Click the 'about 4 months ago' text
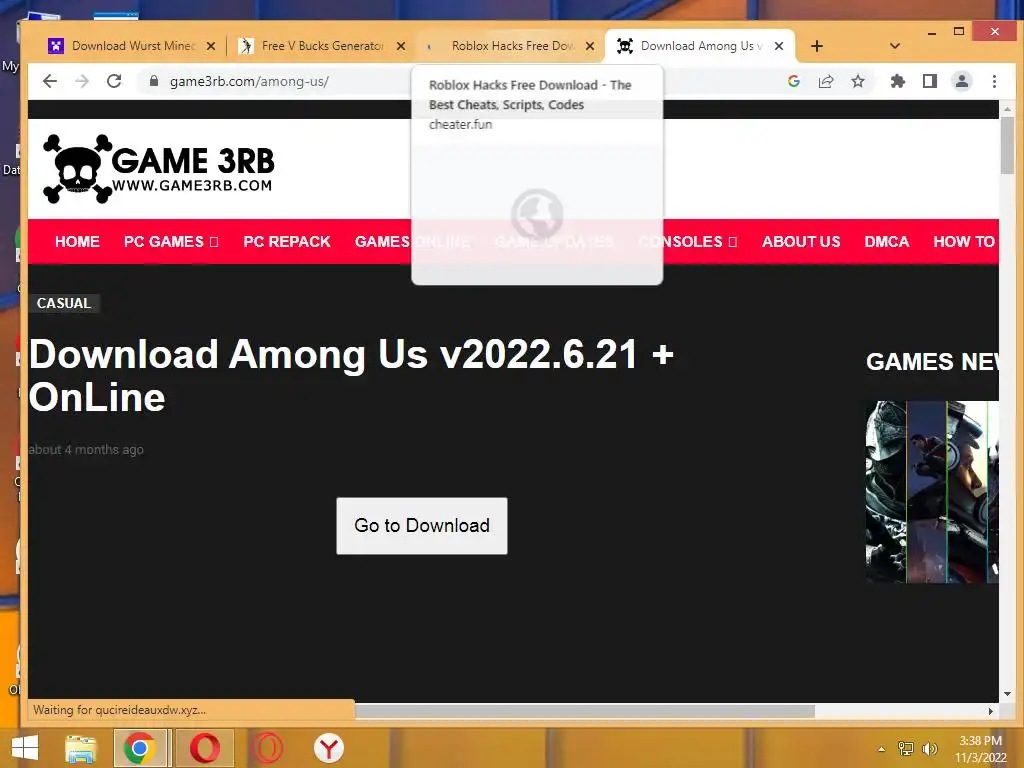The width and height of the screenshot is (1024, 768). (x=86, y=449)
